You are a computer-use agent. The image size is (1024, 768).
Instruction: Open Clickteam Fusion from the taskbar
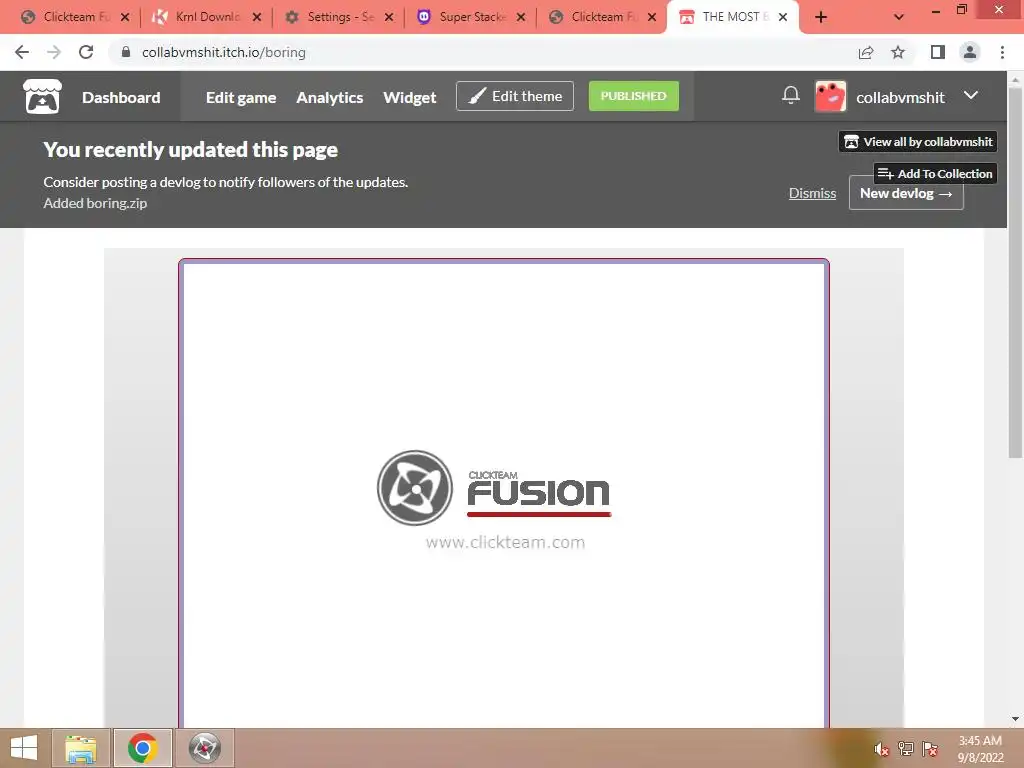[x=204, y=748]
